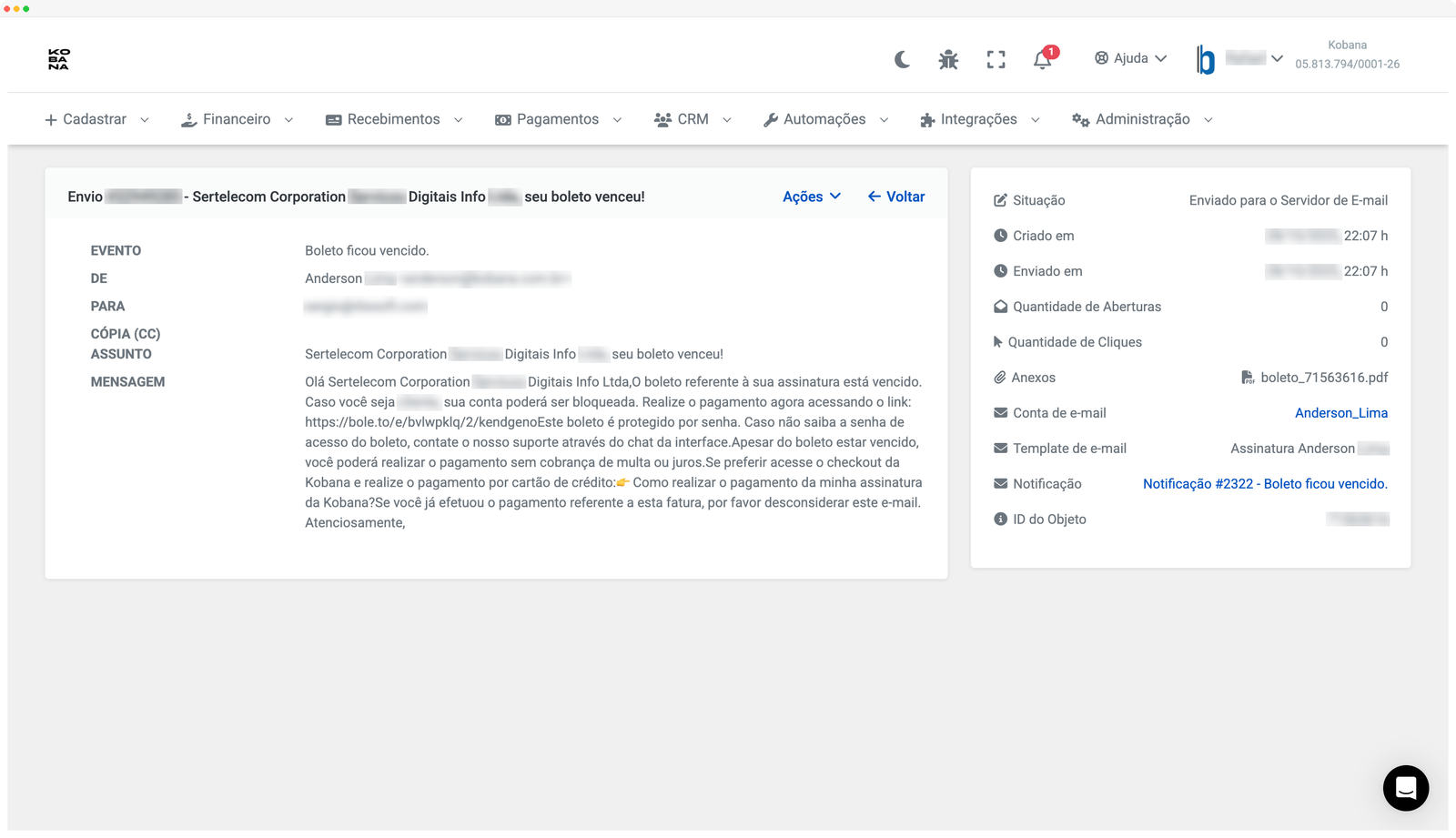1456x838 pixels.
Task: Click Voltar to return to the previous page
Action: [x=895, y=197]
